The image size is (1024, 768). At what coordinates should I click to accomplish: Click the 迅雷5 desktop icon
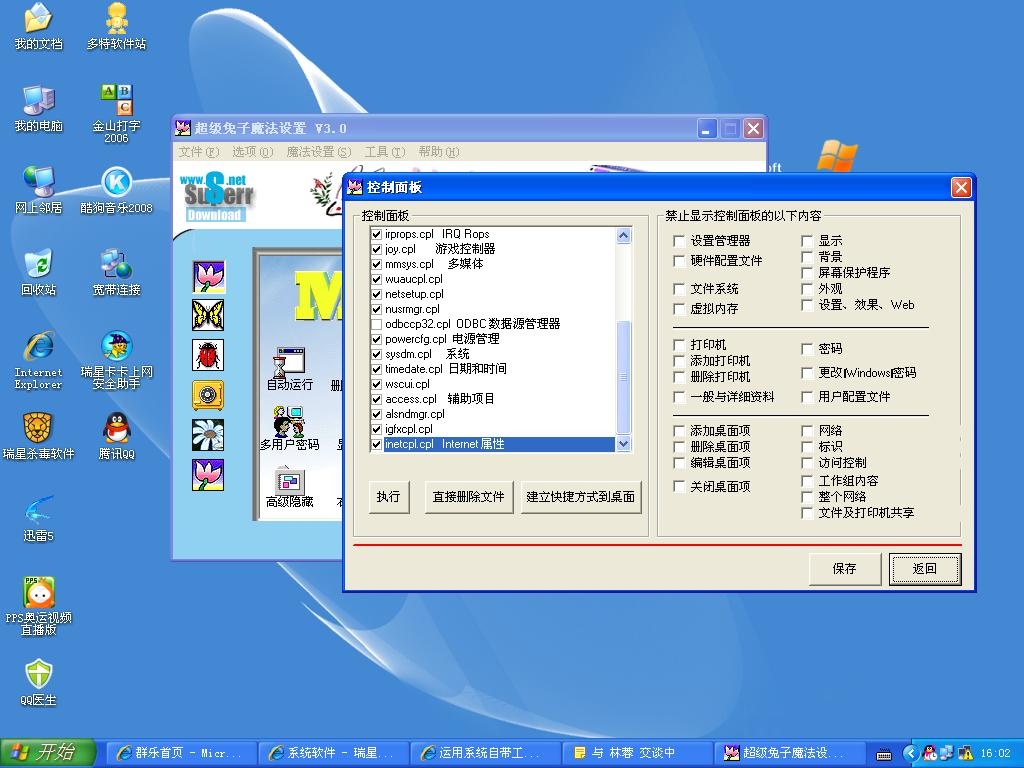pyautogui.click(x=39, y=519)
